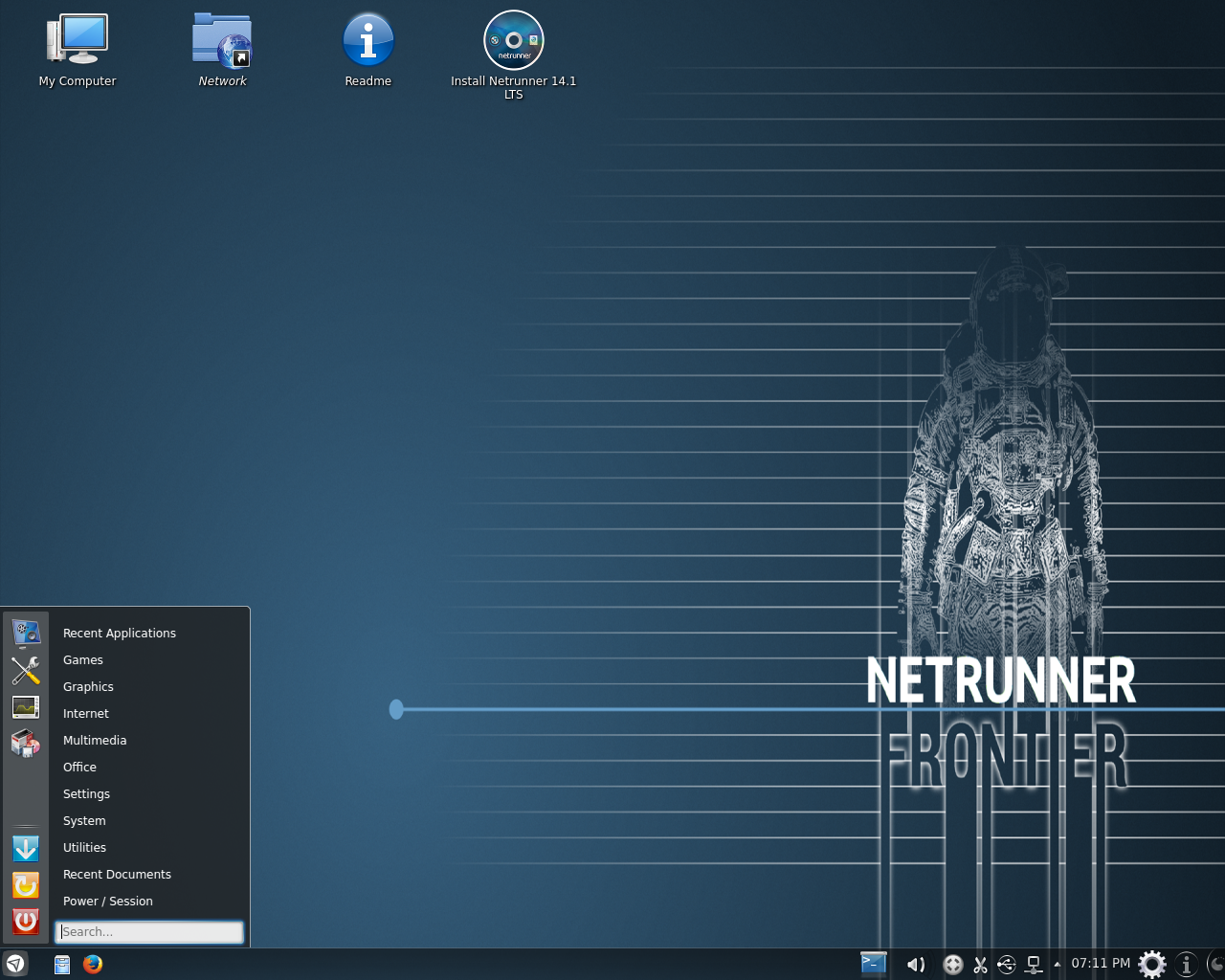Open the gear settings icon in panel
Image resolution: width=1225 pixels, height=980 pixels.
tap(1152, 965)
